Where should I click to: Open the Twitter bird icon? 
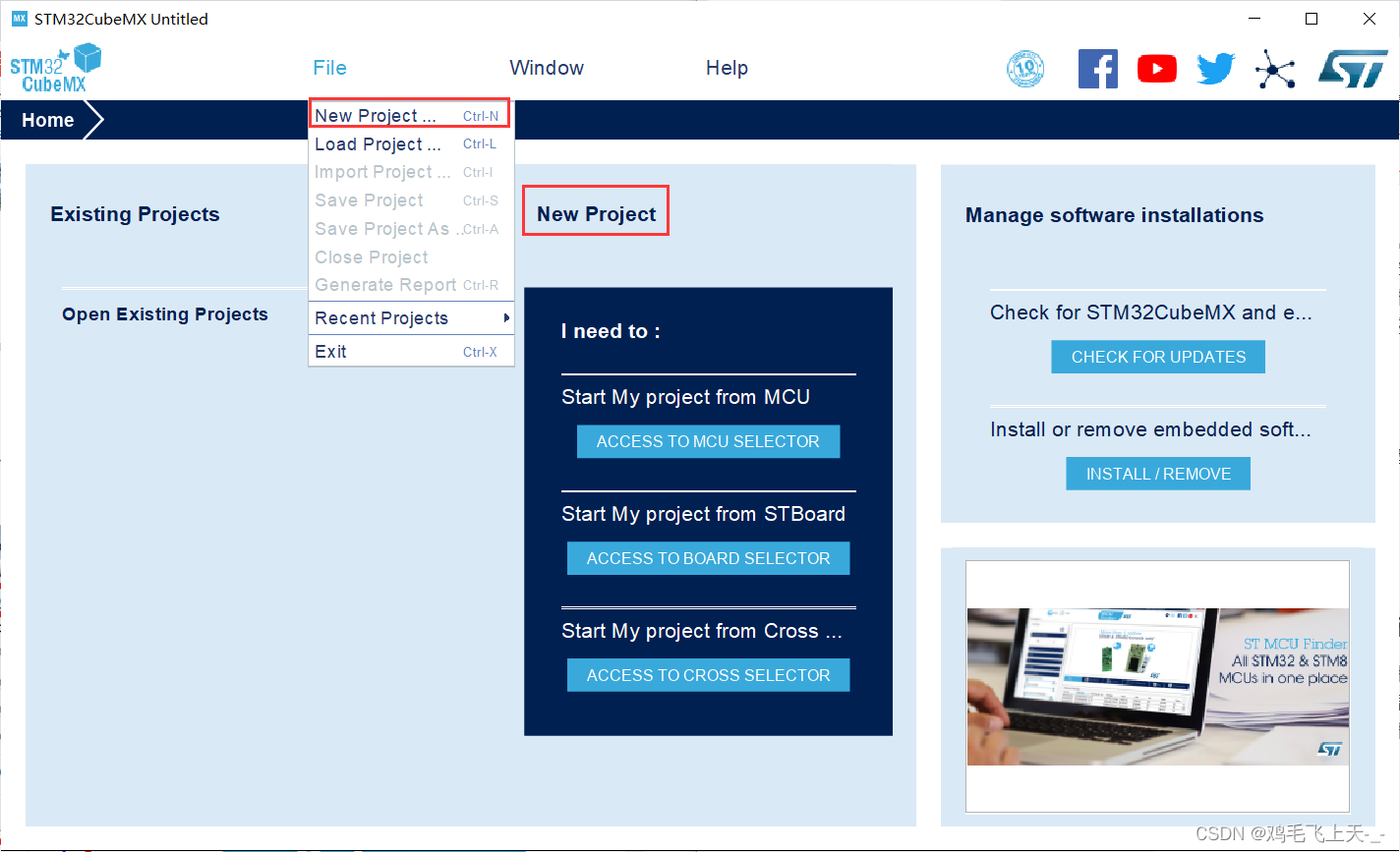point(1216,69)
